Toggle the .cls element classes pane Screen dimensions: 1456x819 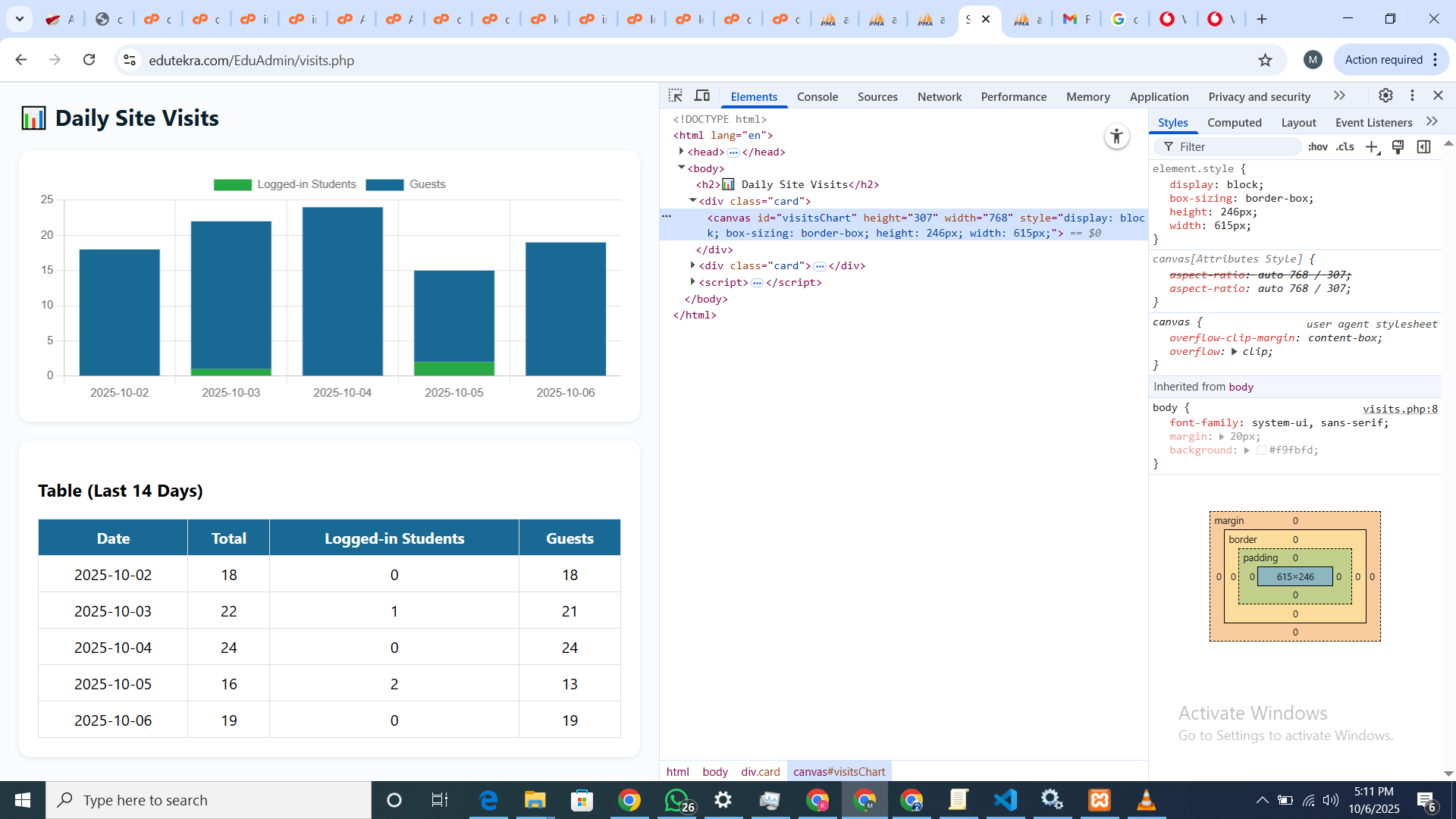pos(1345,147)
